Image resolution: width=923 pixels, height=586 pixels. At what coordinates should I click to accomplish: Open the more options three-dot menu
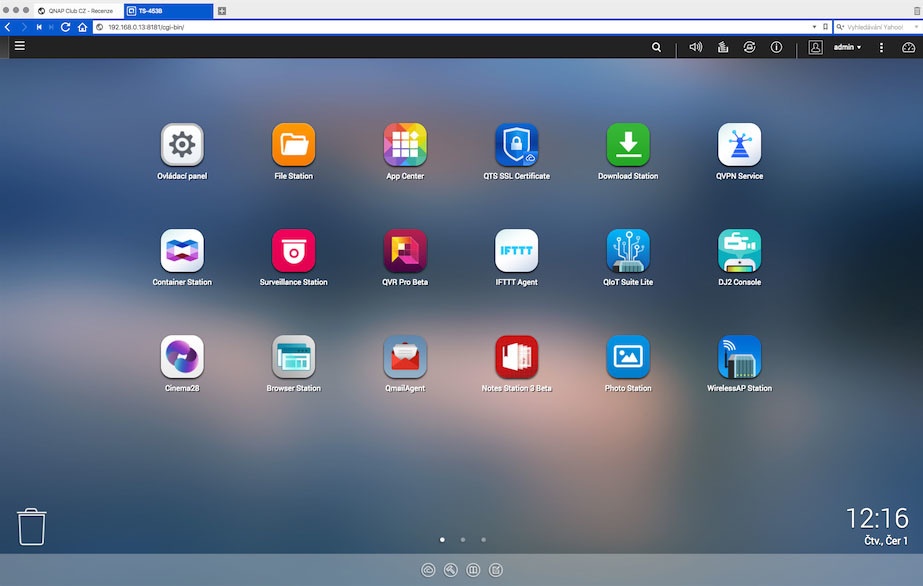tap(881, 47)
